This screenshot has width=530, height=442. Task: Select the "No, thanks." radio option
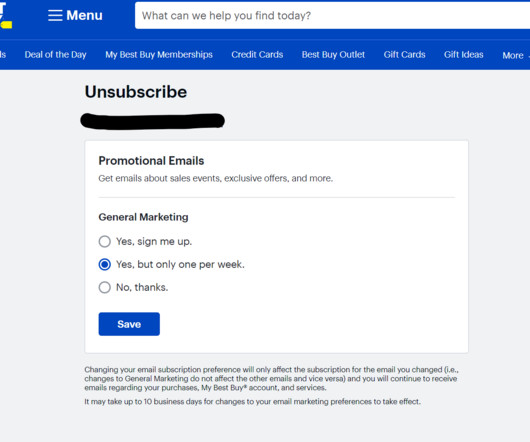tap(104, 287)
